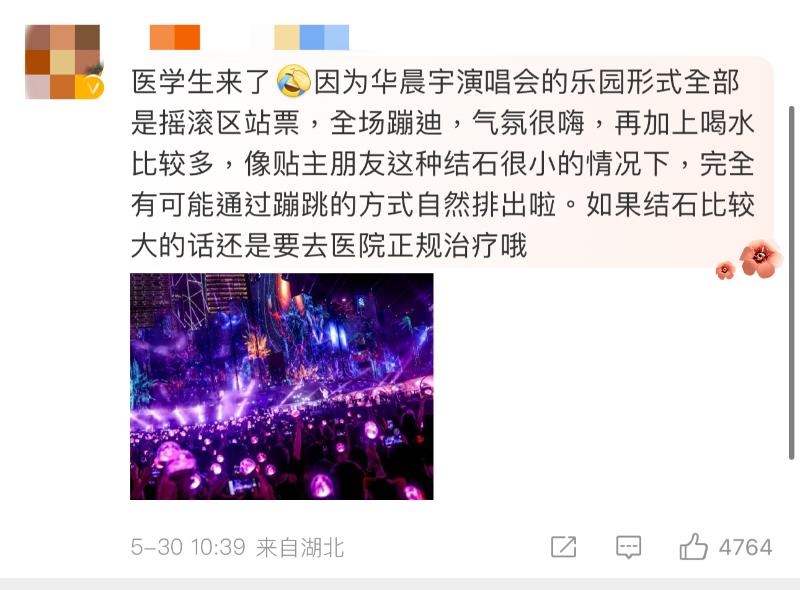Click the yellow and blue user badge
The width and height of the screenshot is (800, 590).
point(312,37)
